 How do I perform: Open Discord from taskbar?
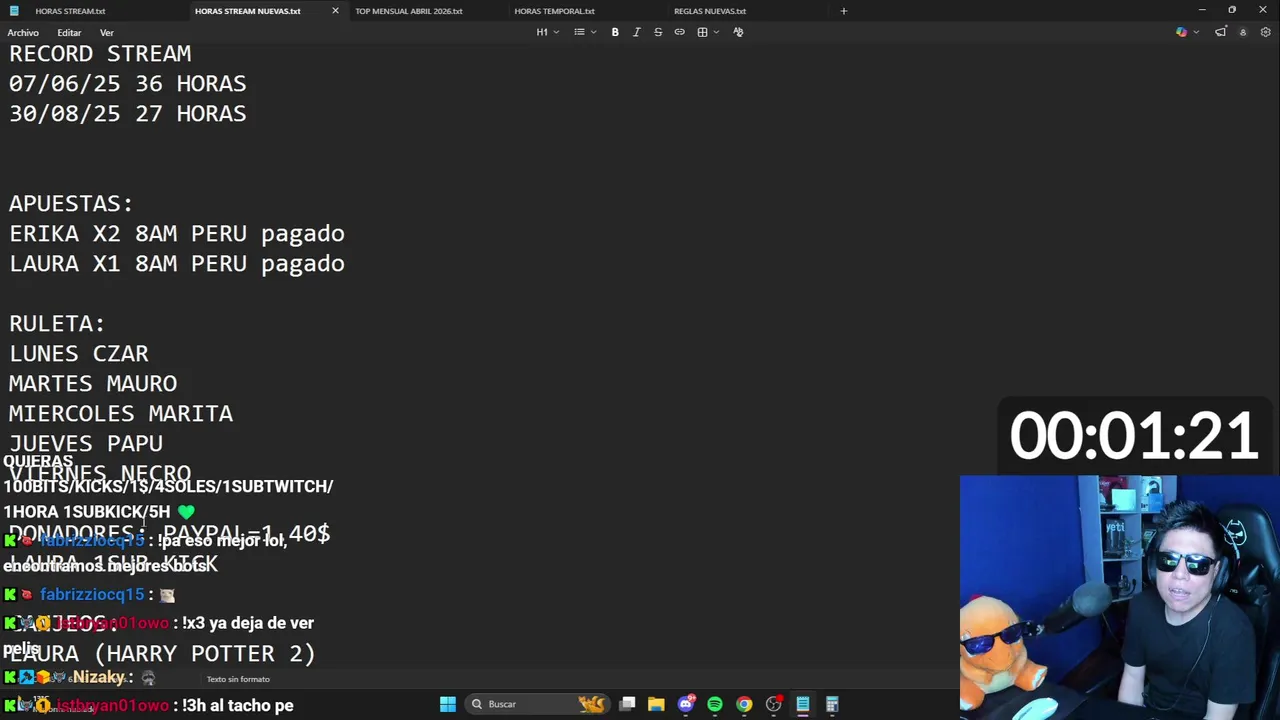click(x=686, y=704)
